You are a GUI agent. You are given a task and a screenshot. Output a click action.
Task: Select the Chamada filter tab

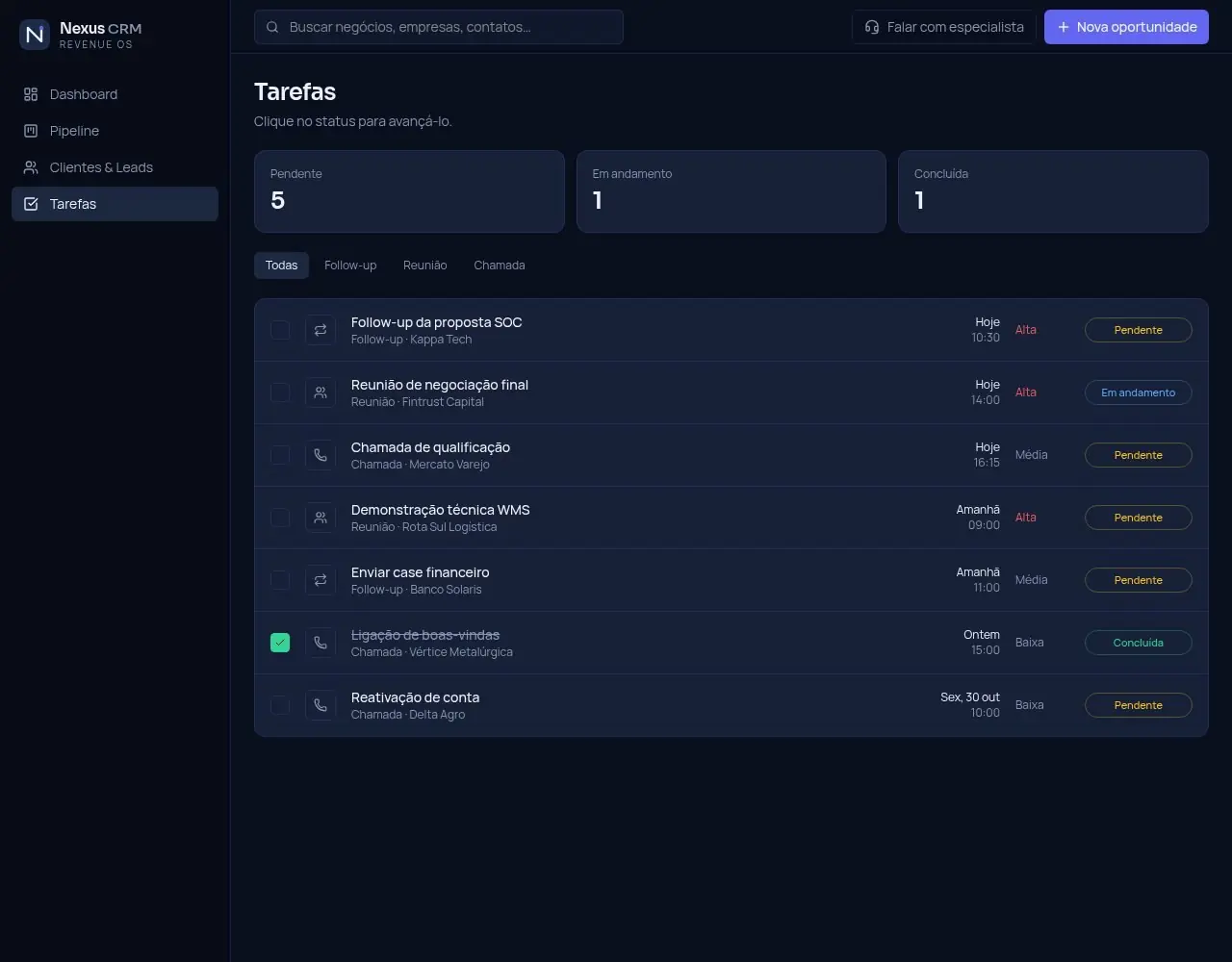[x=500, y=266]
